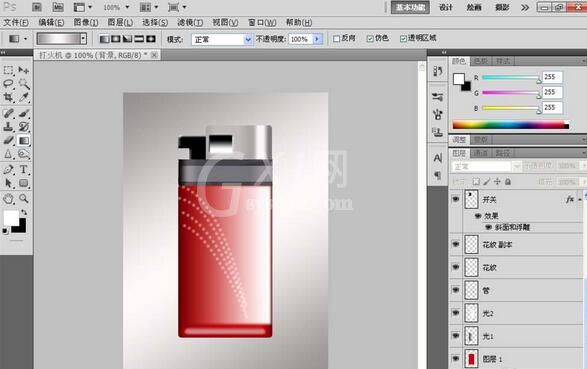The image size is (587, 369).
Task: Open the 编辑(E) menu
Action: (51, 22)
